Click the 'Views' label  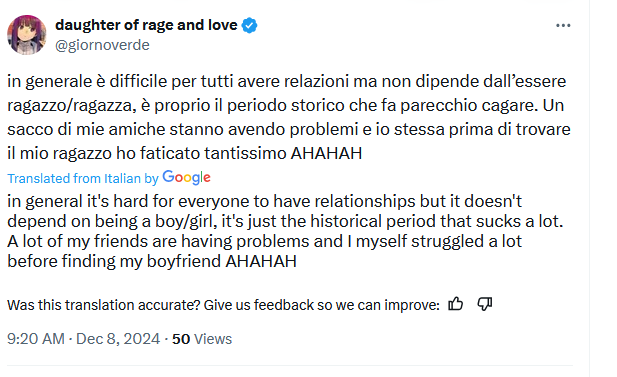tap(213, 339)
